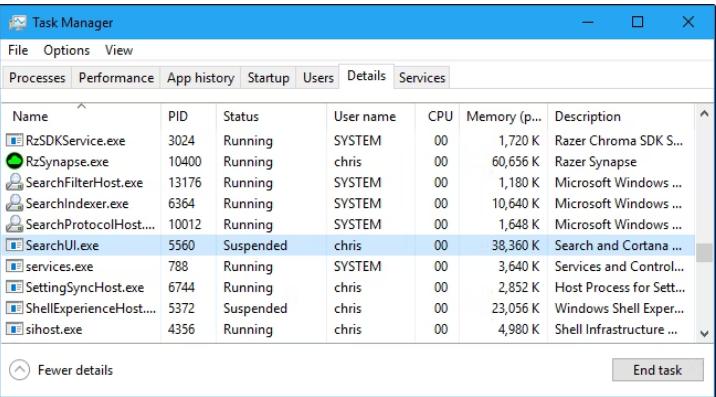716x397 pixels.
Task: Collapse view with Fewer details arrow
Action: pos(20,370)
